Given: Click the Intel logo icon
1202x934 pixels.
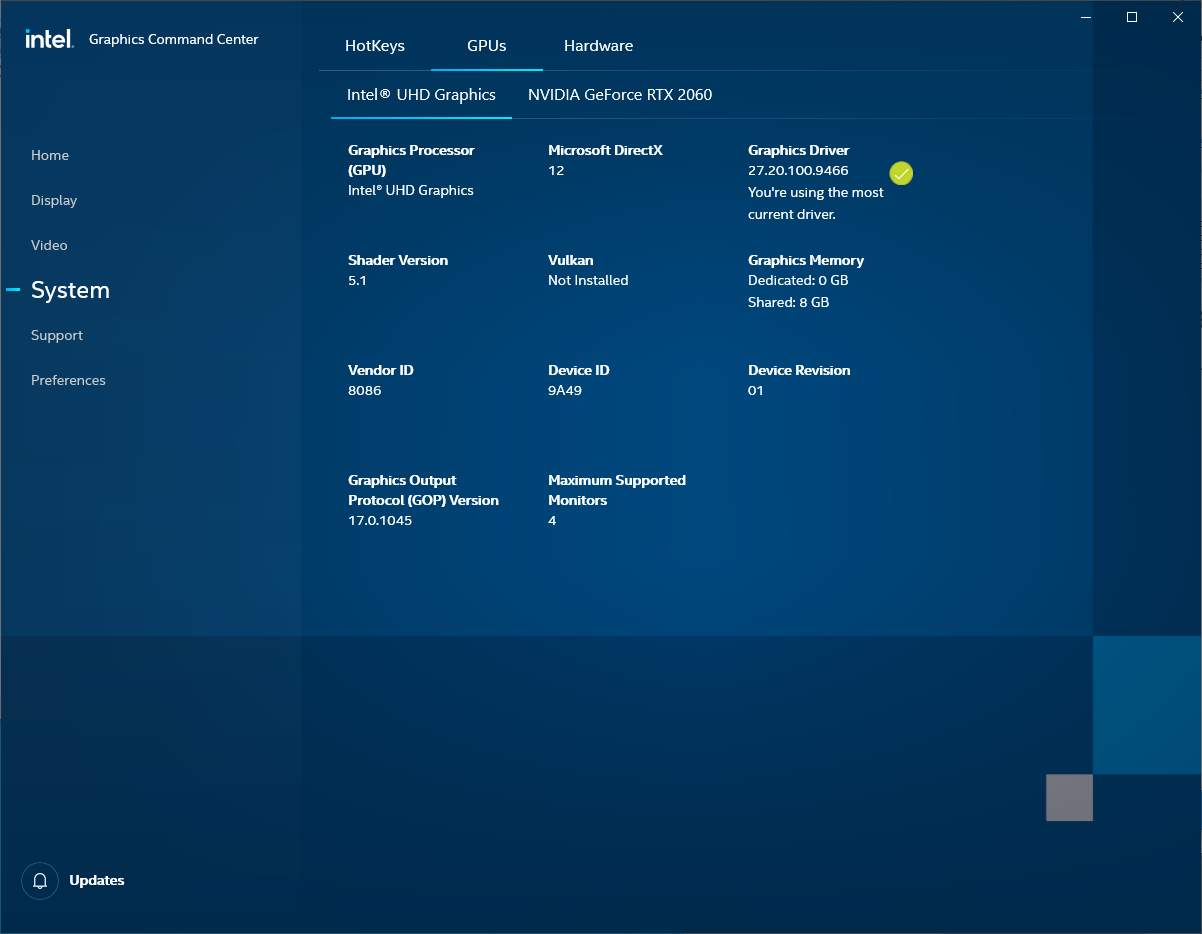Looking at the screenshot, I should [x=49, y=39].
